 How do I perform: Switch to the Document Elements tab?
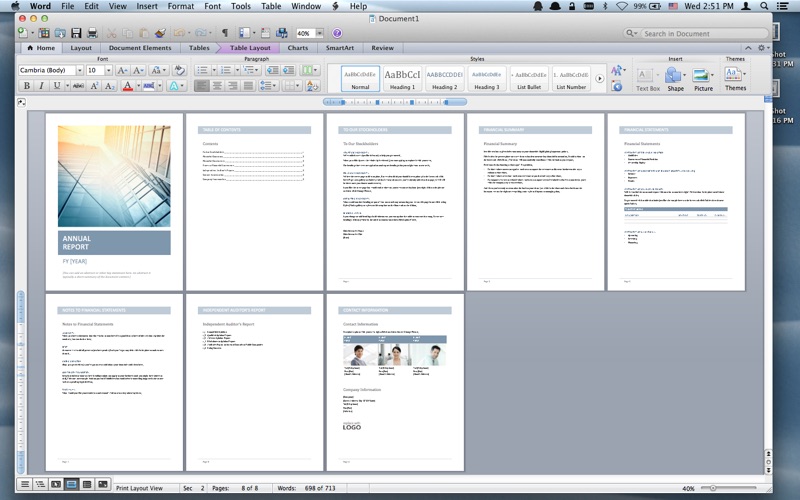pos(139,47)
